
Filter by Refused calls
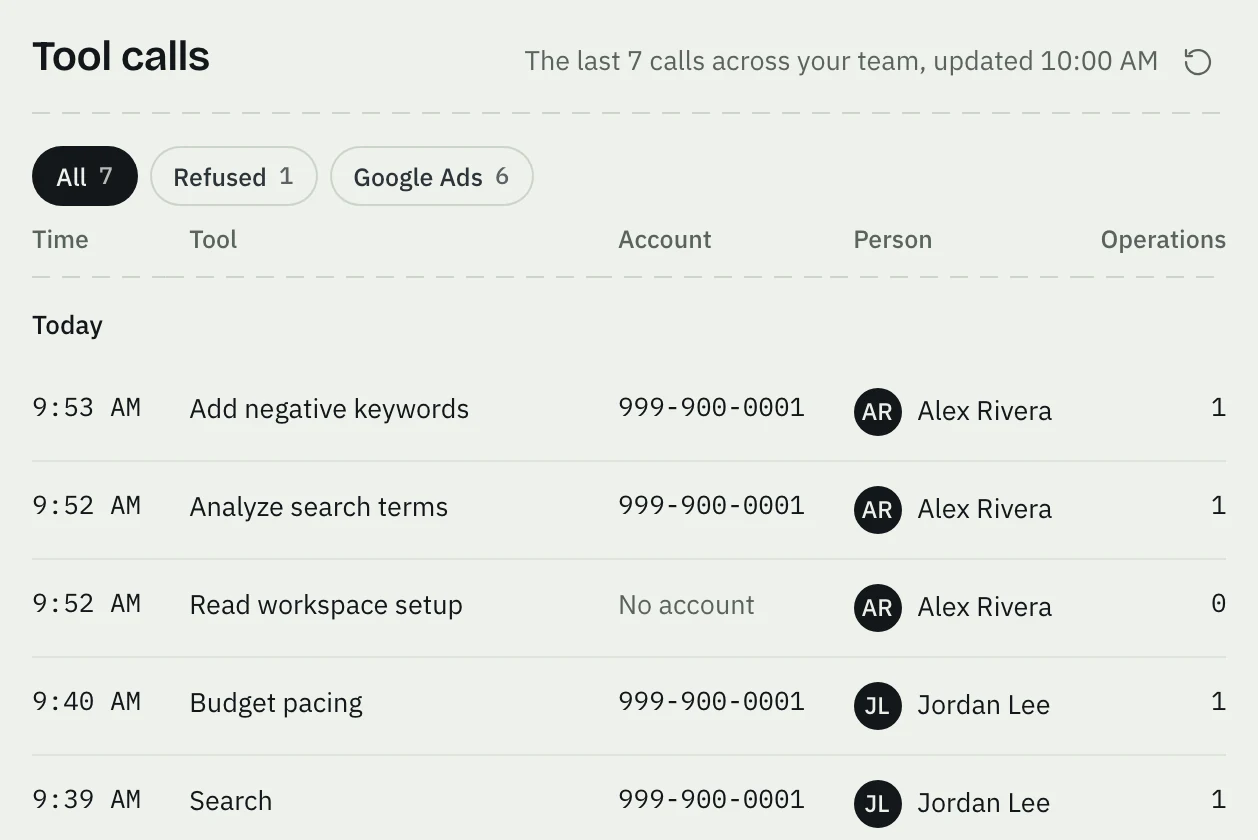click(x=234, y=177)
